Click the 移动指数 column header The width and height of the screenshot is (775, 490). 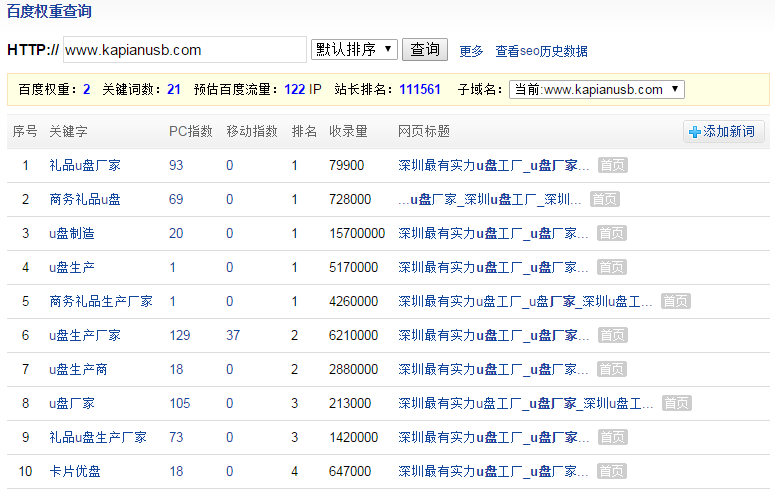point(252,132)
